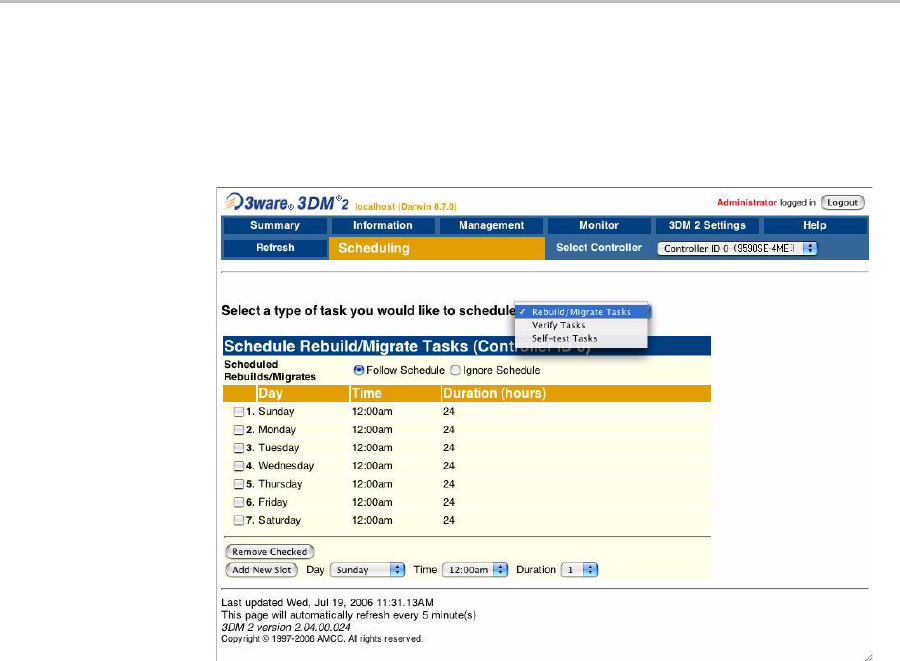
Task: Open the Summary menu
Action: point(274,225)
